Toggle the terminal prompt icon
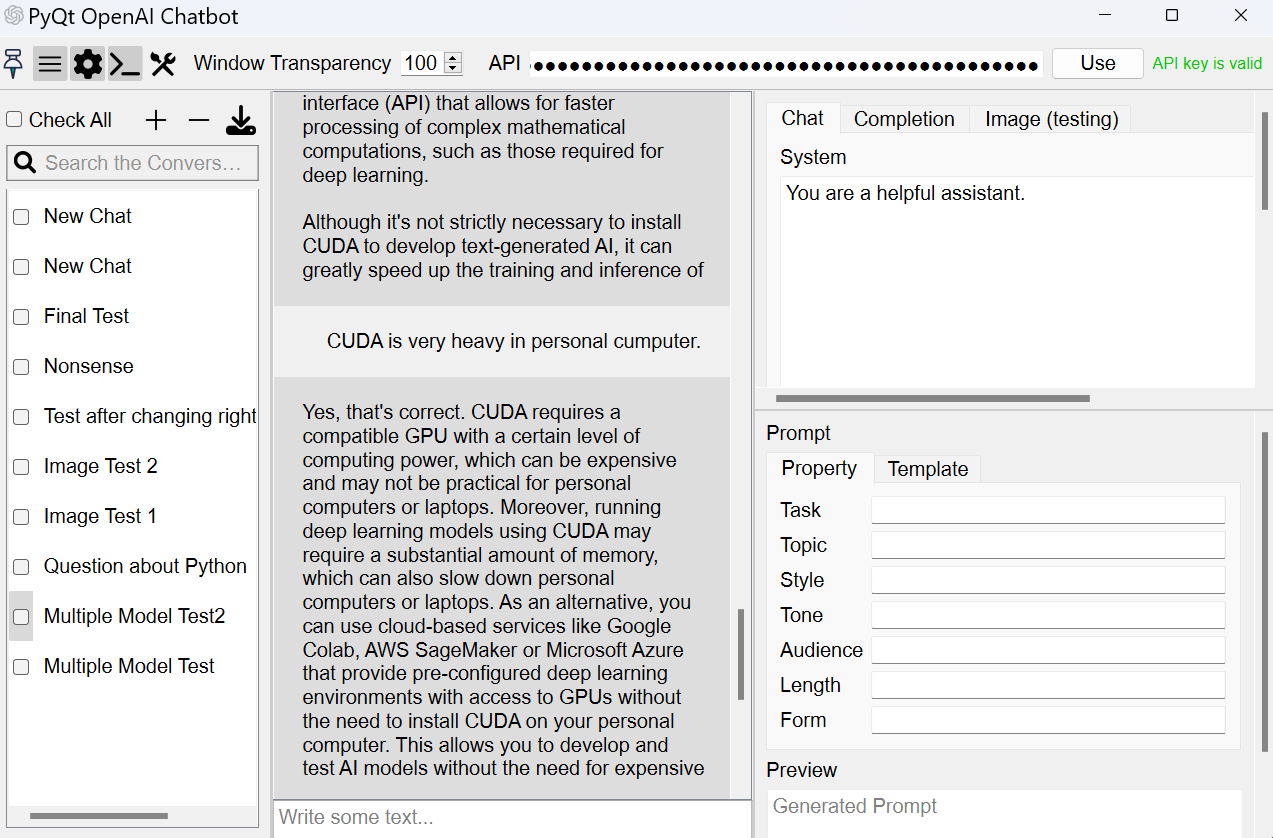This screenshot has width=1273, height=838. click(125, 64)
